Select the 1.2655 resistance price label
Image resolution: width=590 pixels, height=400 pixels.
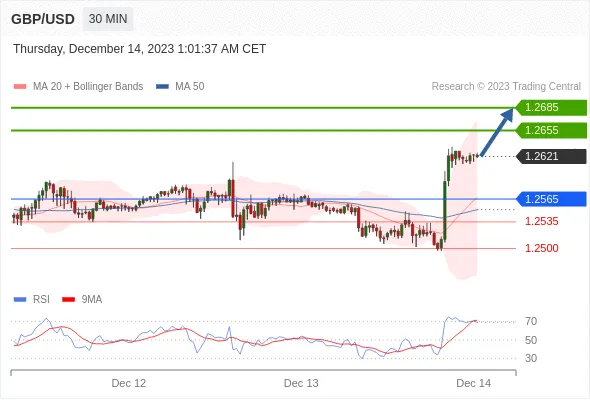click(551, 131)
